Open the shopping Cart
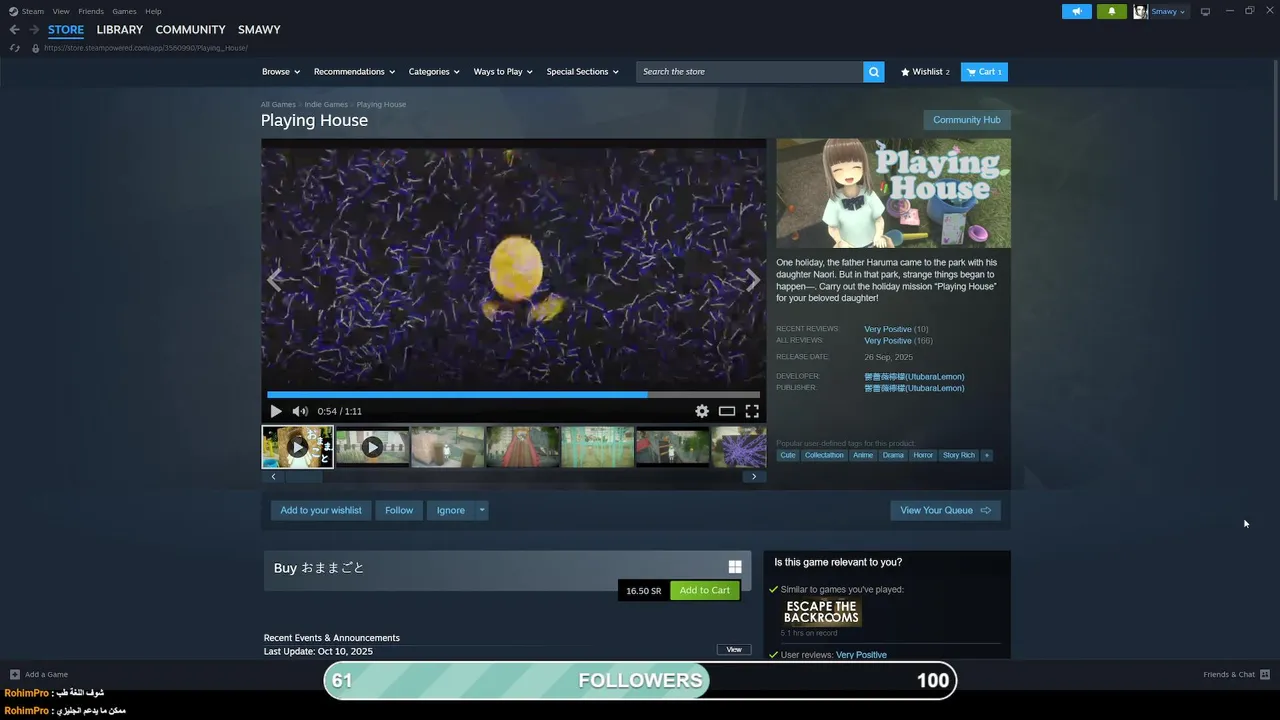 984,72
